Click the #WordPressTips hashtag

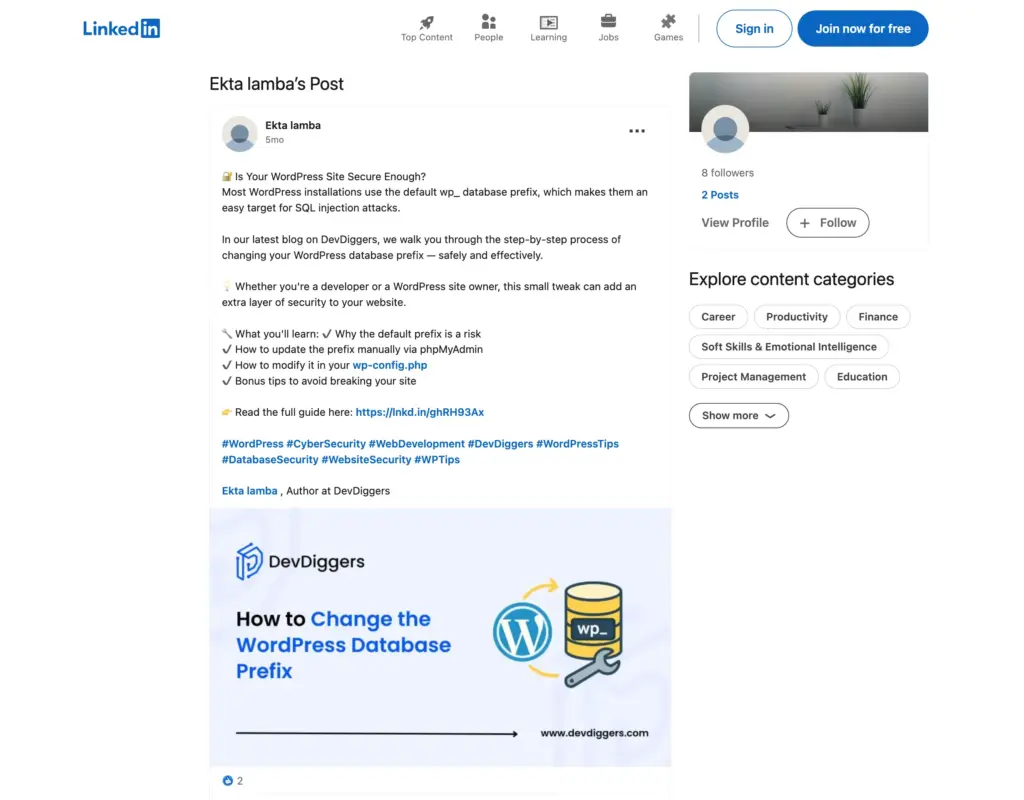[x=577, y=443]
